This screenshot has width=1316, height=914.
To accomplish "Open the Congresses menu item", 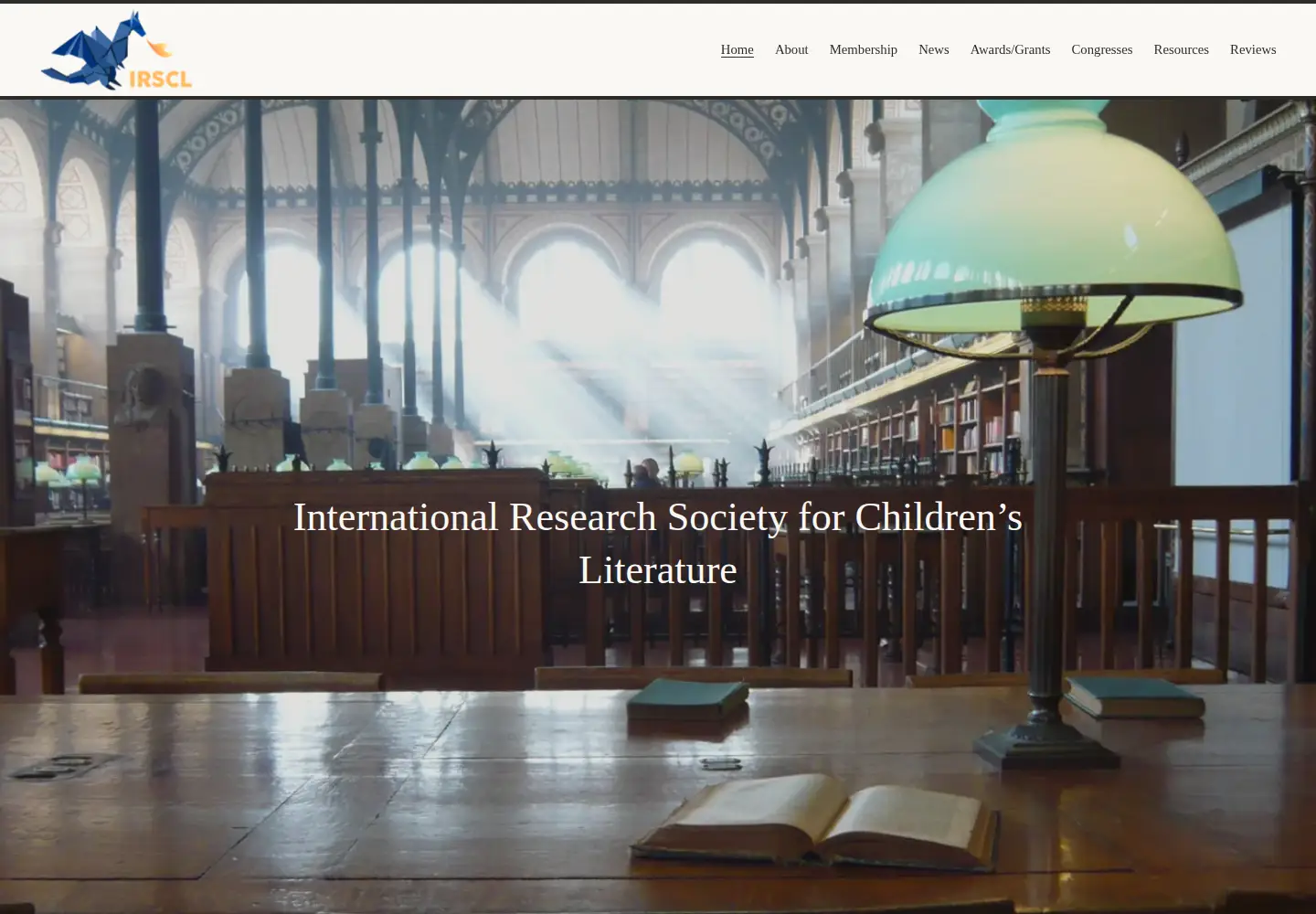I will pos(1101,49).
